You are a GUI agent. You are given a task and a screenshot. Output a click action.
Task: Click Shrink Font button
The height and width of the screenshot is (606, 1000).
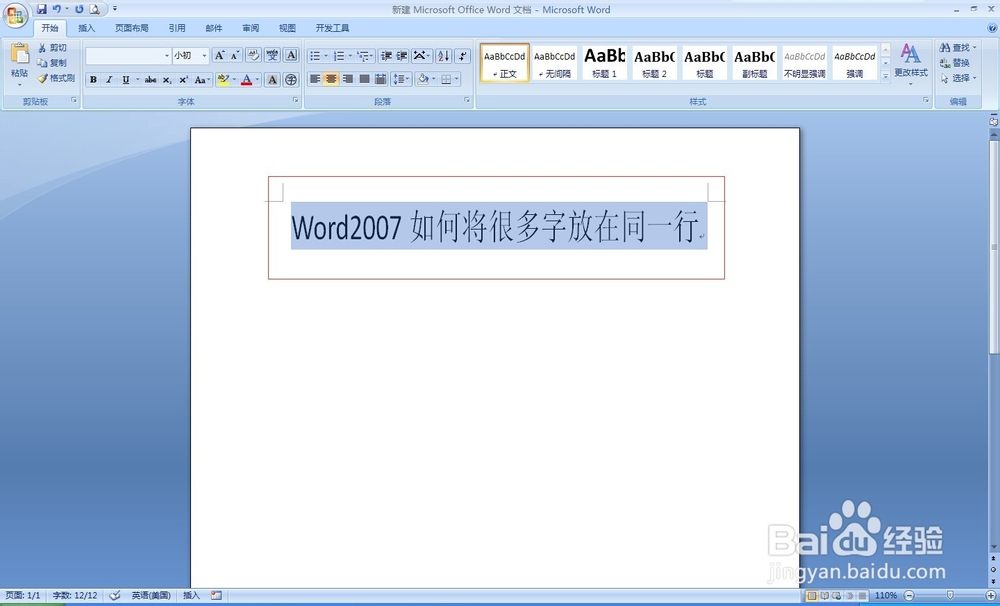click(235, 55)
